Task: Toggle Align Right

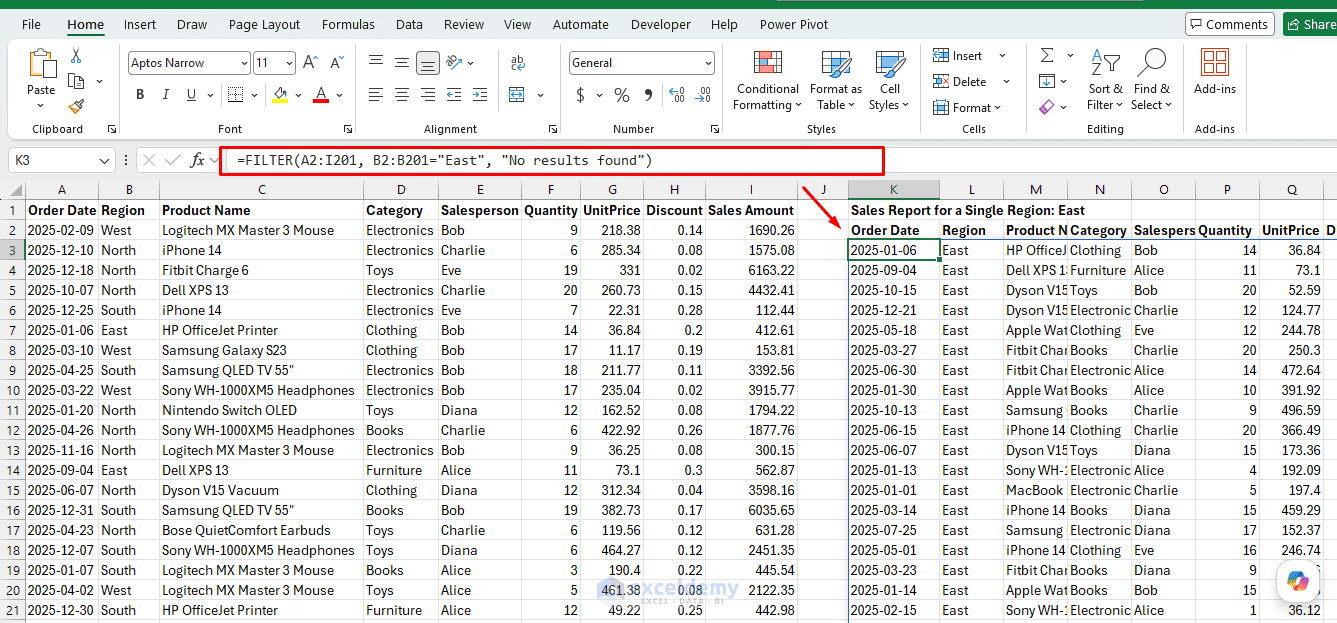Action: click(428, 95)
